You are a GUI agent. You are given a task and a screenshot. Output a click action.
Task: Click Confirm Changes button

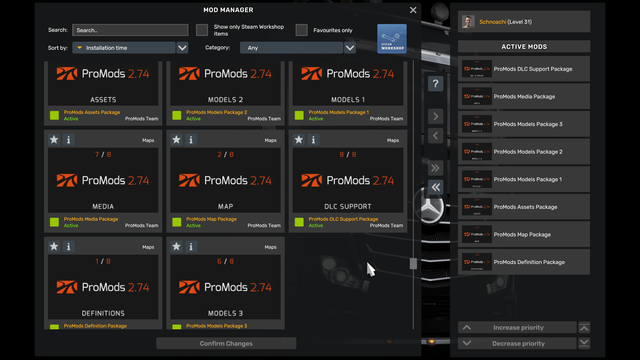pos(226,343)
